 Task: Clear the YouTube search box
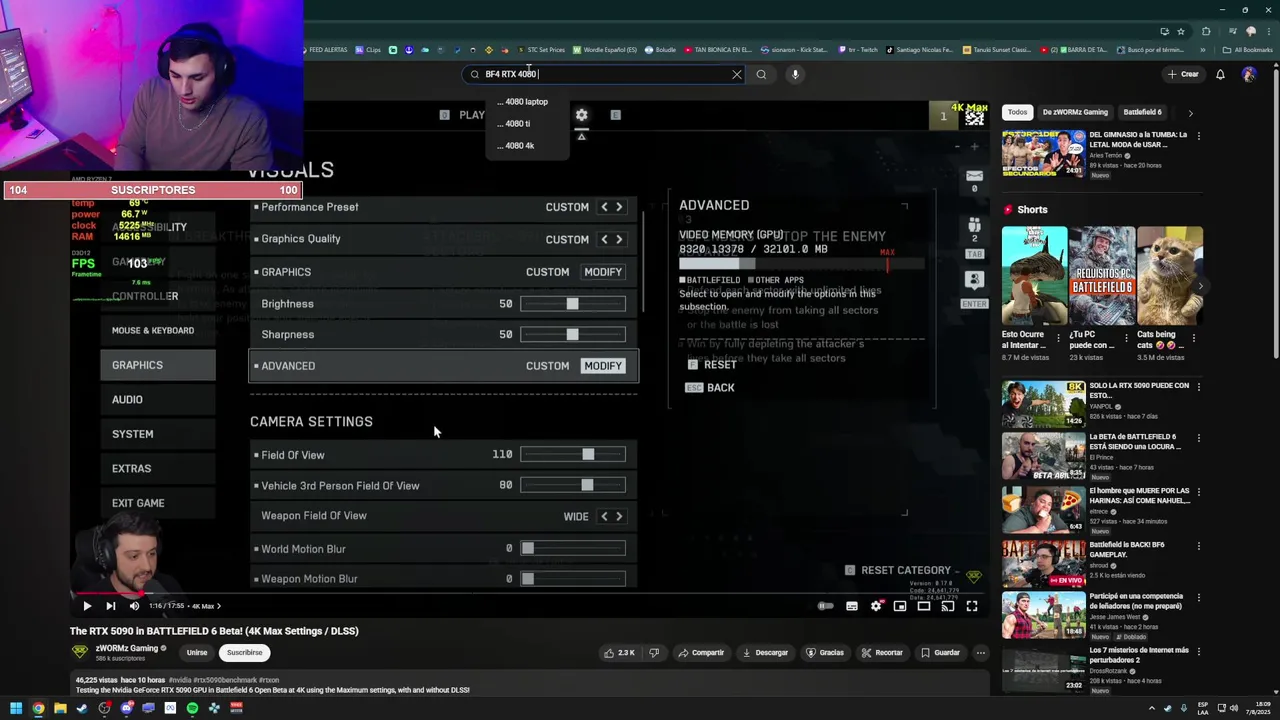click(737, 74)
